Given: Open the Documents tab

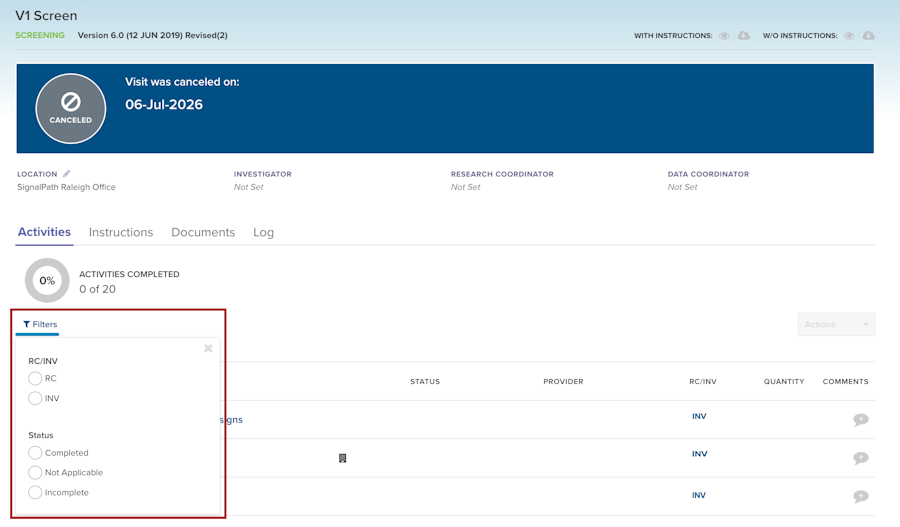Looking at the screenshot, I should pyautogui.click(x=203, y=232).
